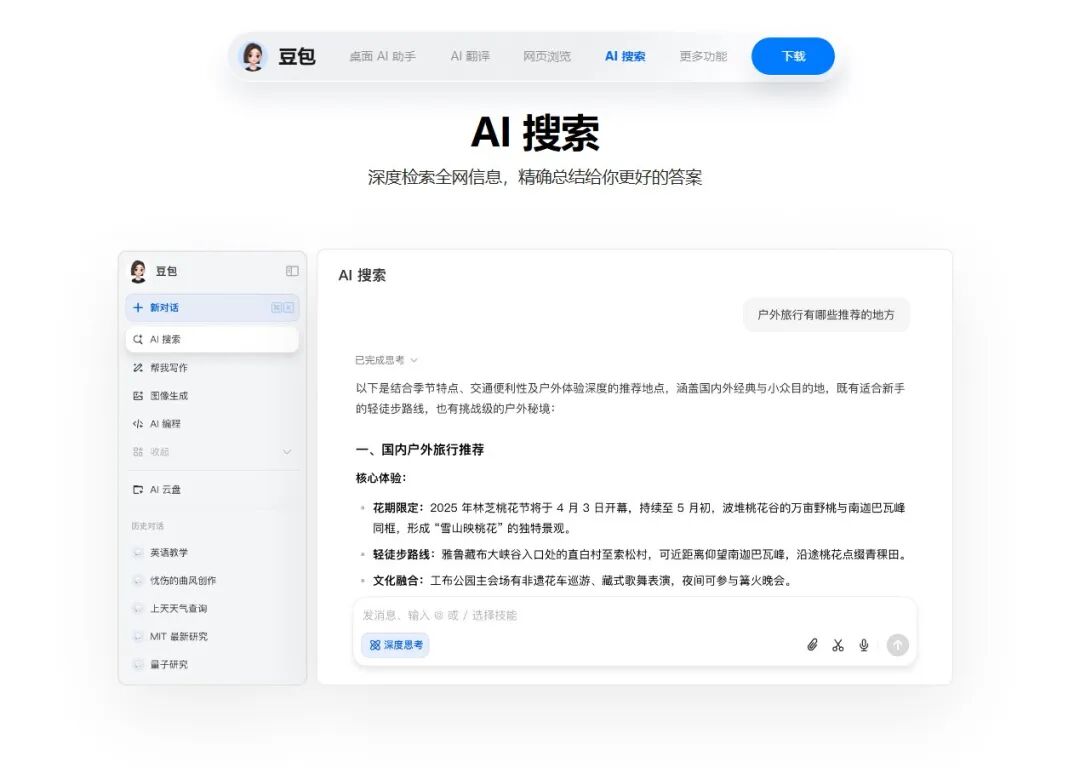
Task: Toggle the 深度思考 deep thinking mode
Action: [x=394, y=645]
